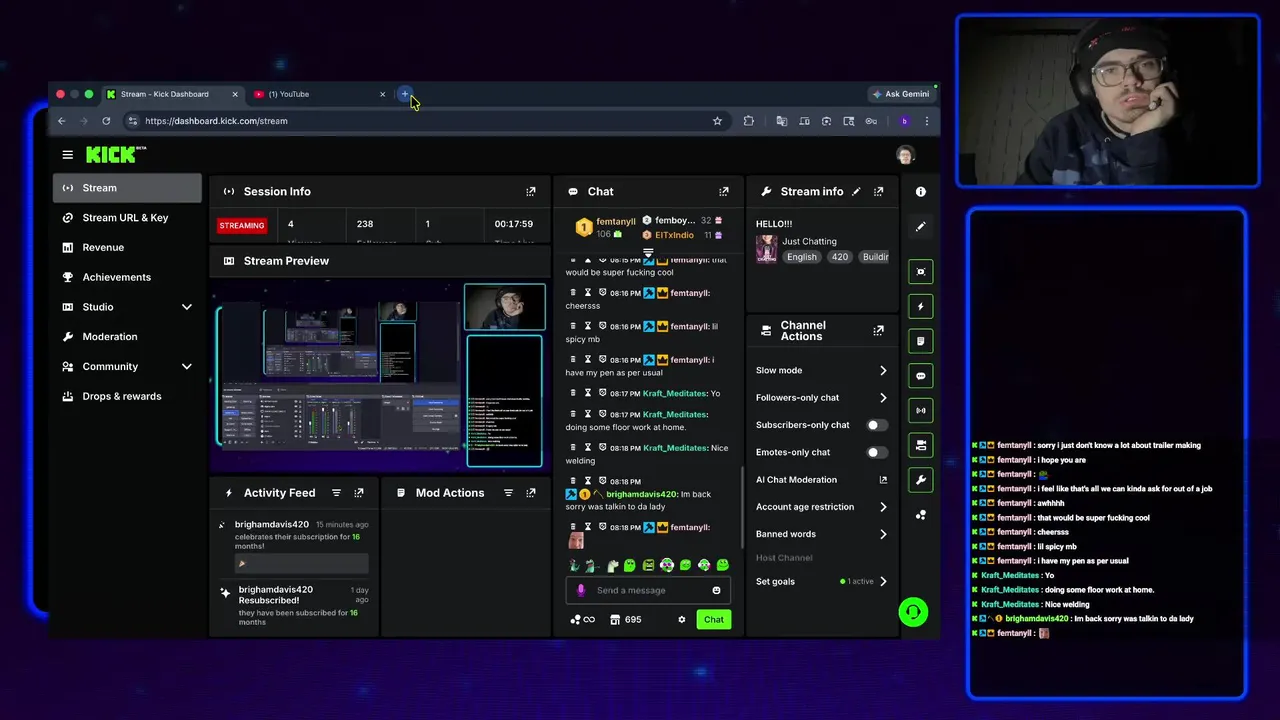This screenshot has width=1280, height=720.
Task: Click femtanyll at the top of the chat leaderboard
Action: click(x=616, y=222)
